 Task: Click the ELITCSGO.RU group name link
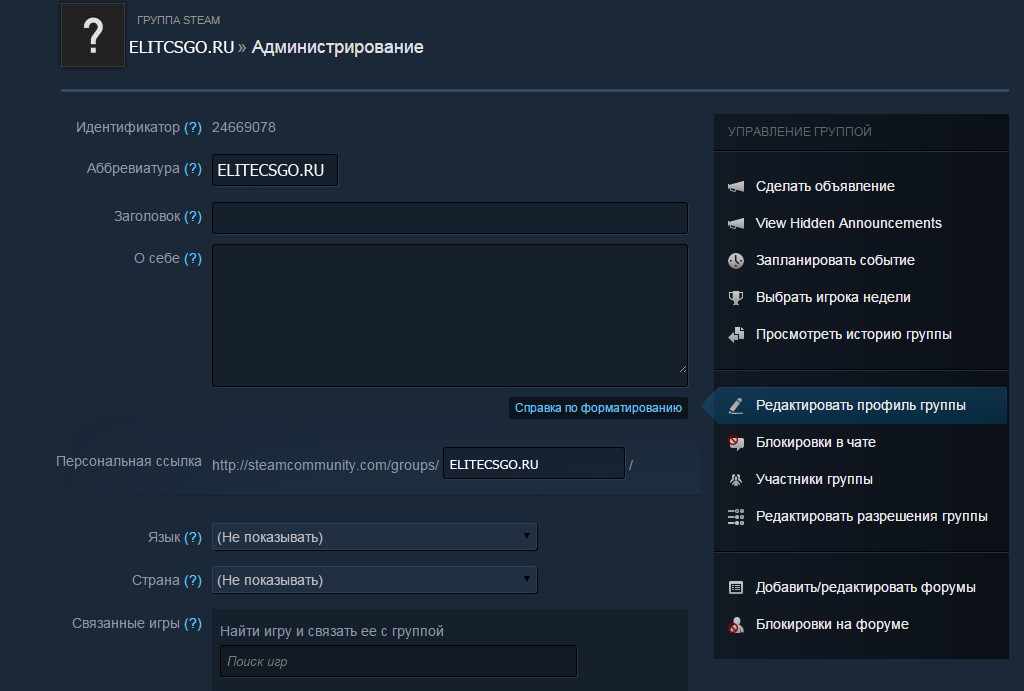pyautogui.click(x=181, y=47)
